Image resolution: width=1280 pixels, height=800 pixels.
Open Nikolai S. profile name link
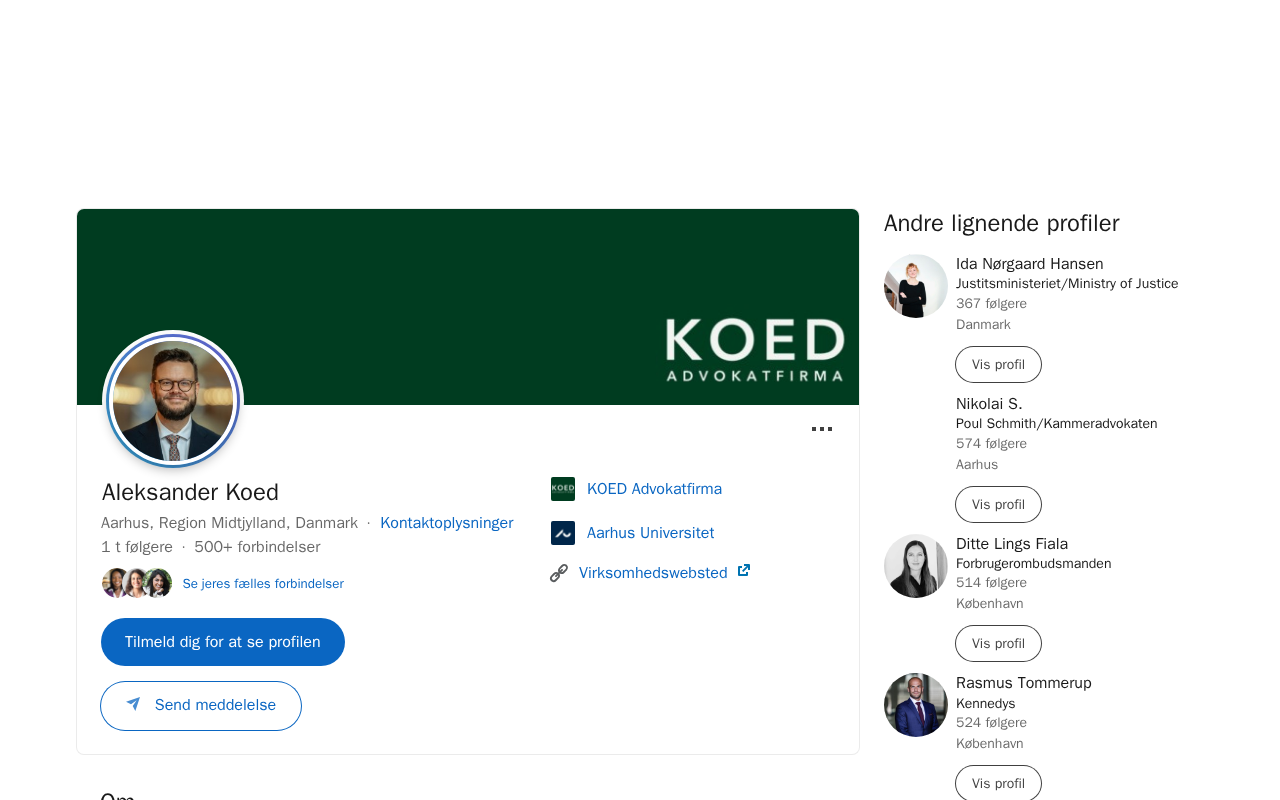[989, 404]
